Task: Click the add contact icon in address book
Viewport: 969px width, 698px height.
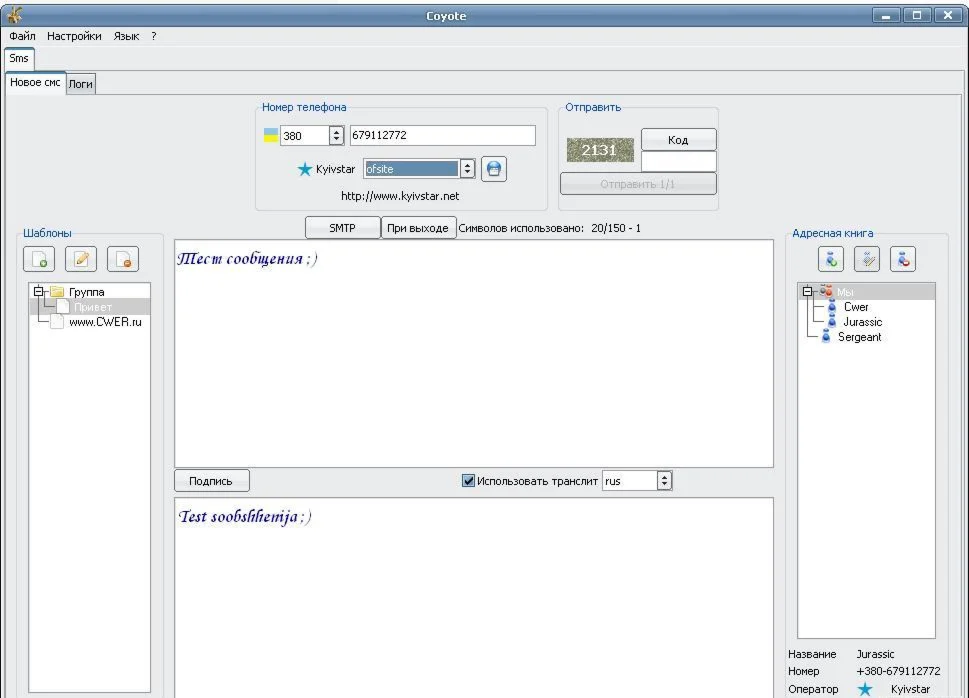Action: (832, 259)
